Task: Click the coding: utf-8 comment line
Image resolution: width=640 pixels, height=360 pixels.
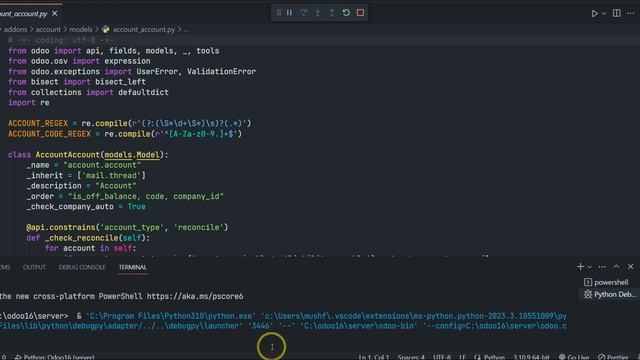Action: click(60, 40)
